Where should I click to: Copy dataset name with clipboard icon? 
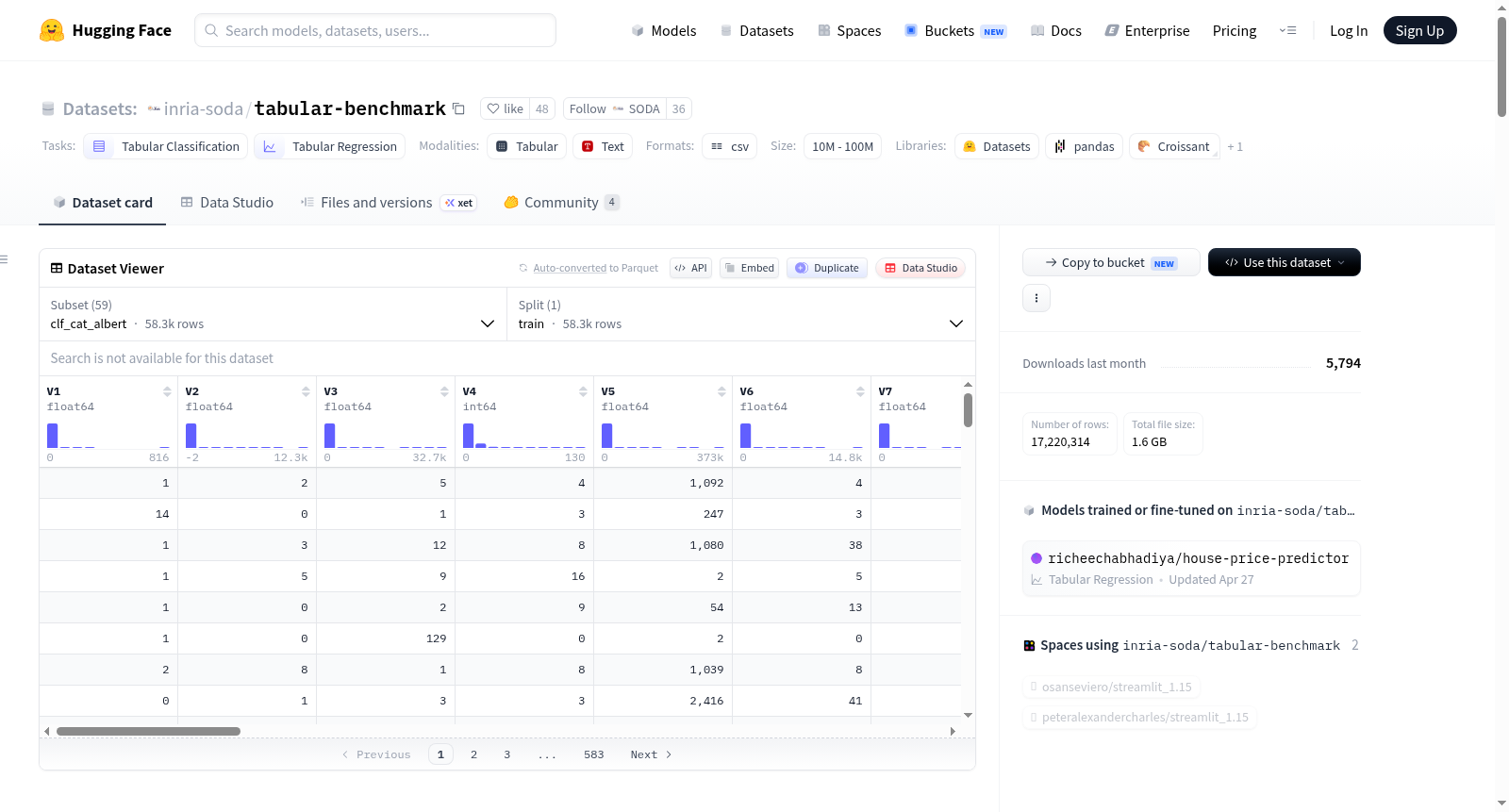click(458, 108)
